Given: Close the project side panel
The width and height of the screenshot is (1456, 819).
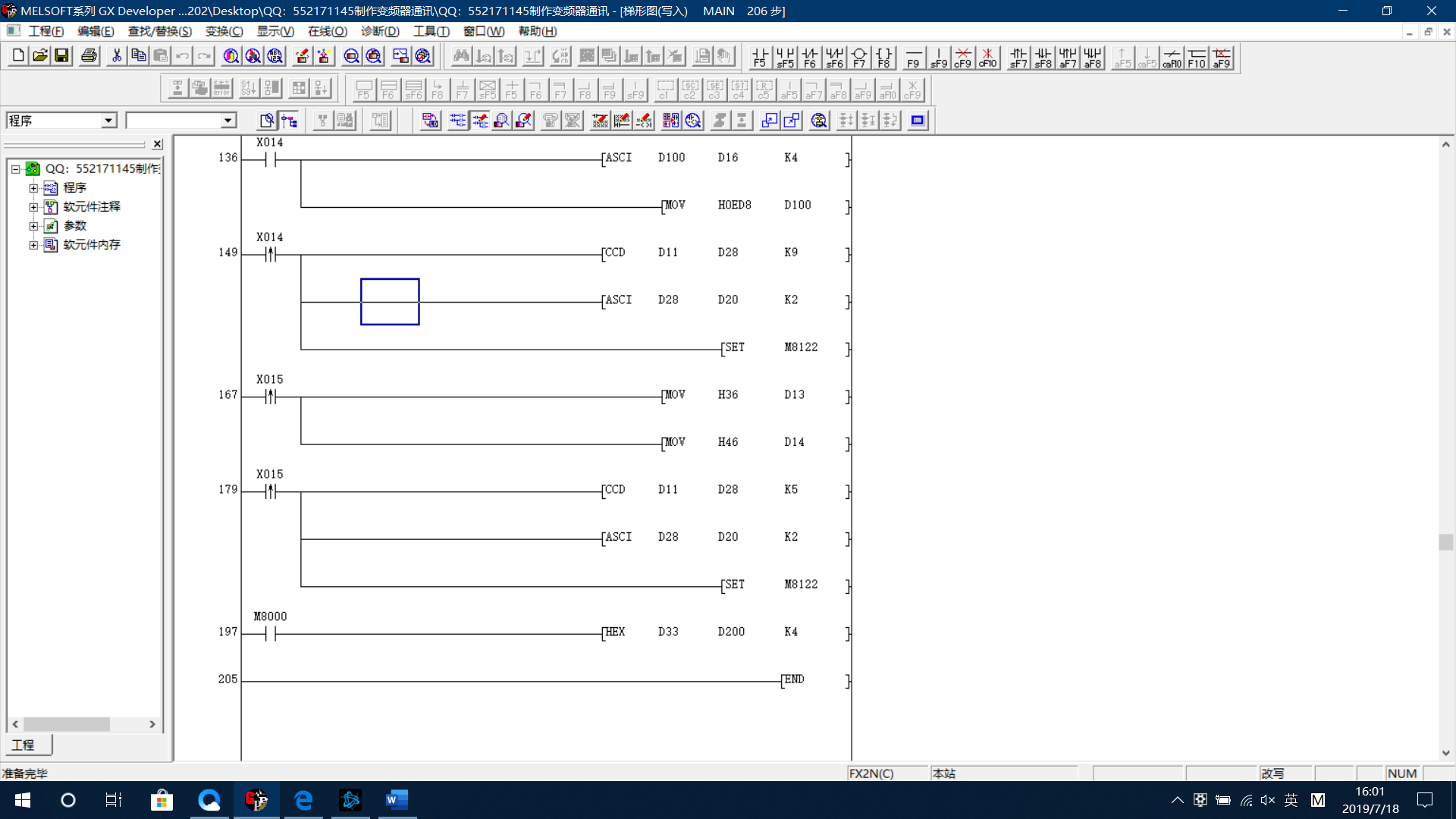Looking at the screenshot, I should [157, 144].
